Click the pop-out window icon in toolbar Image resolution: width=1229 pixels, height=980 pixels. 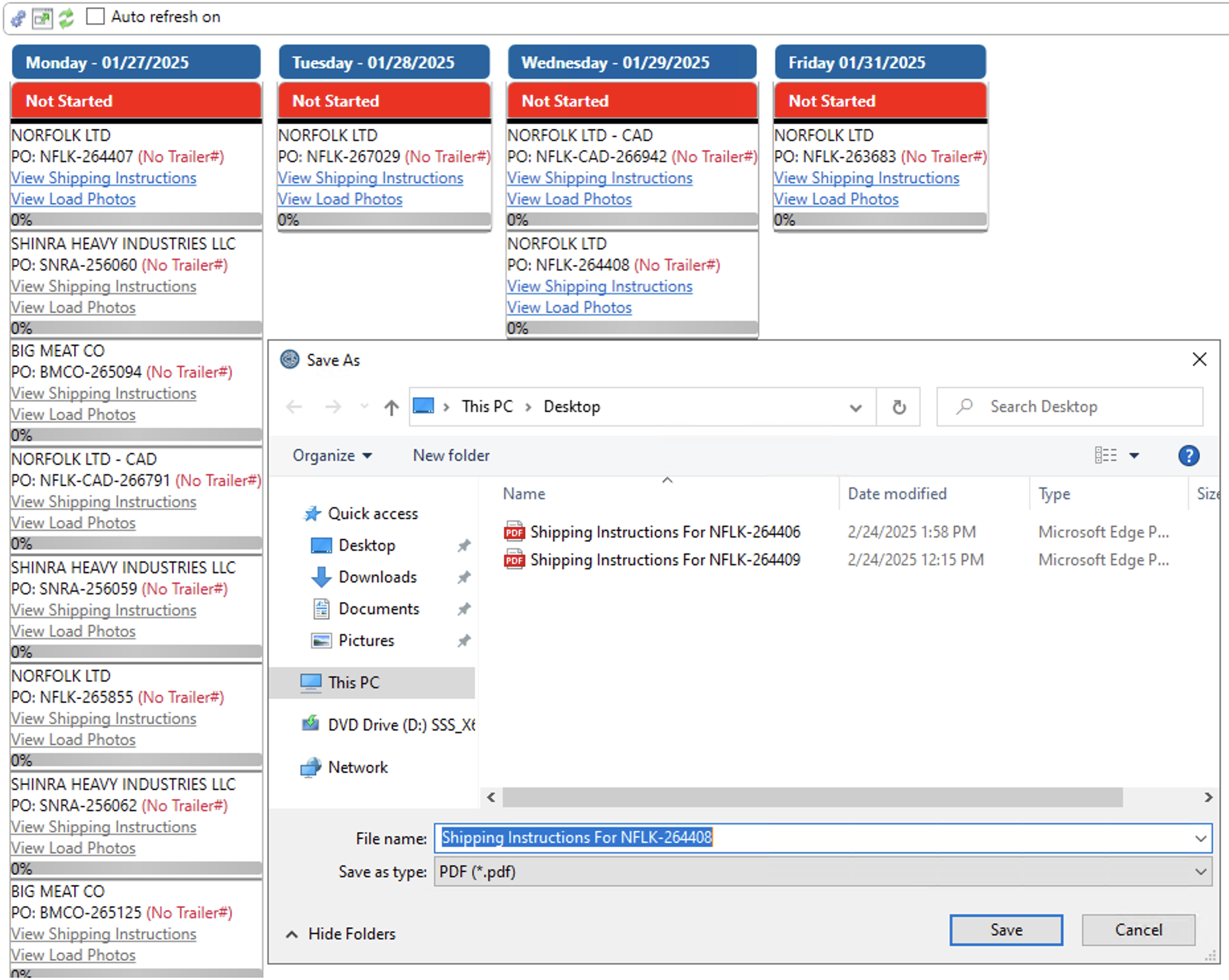point(42,18)
